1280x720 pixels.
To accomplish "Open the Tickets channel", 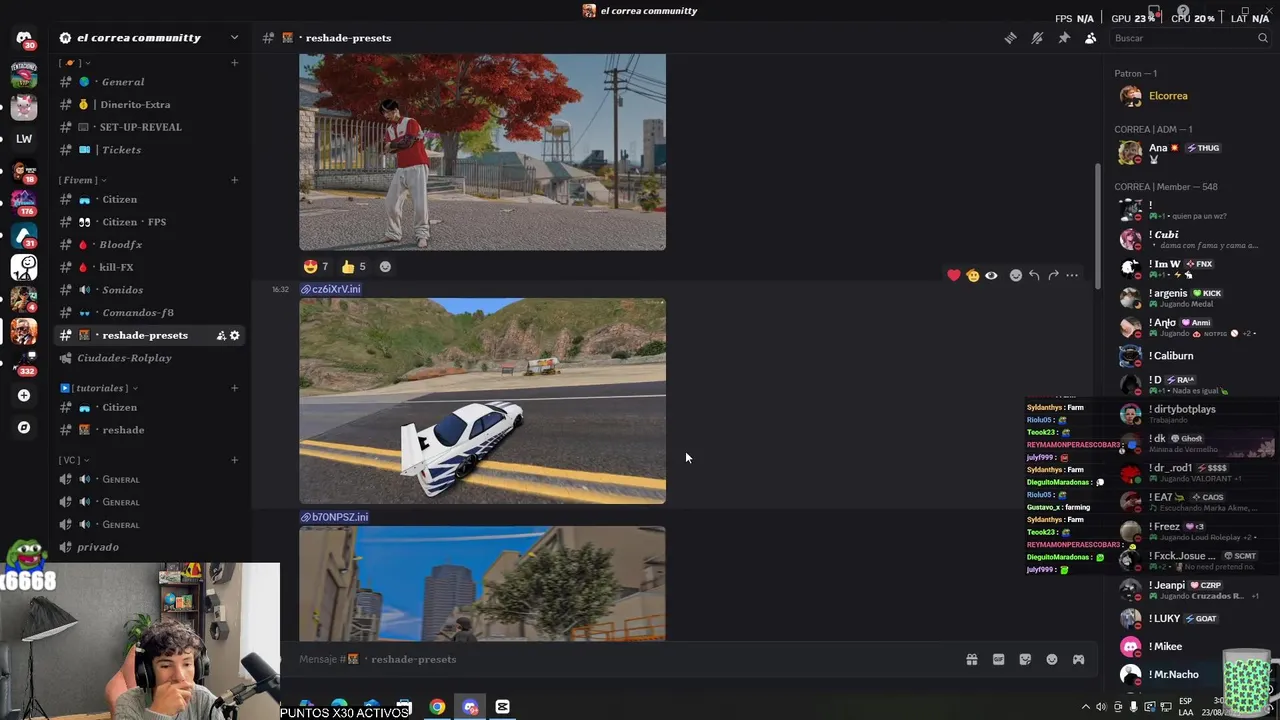I will (150, 150).
